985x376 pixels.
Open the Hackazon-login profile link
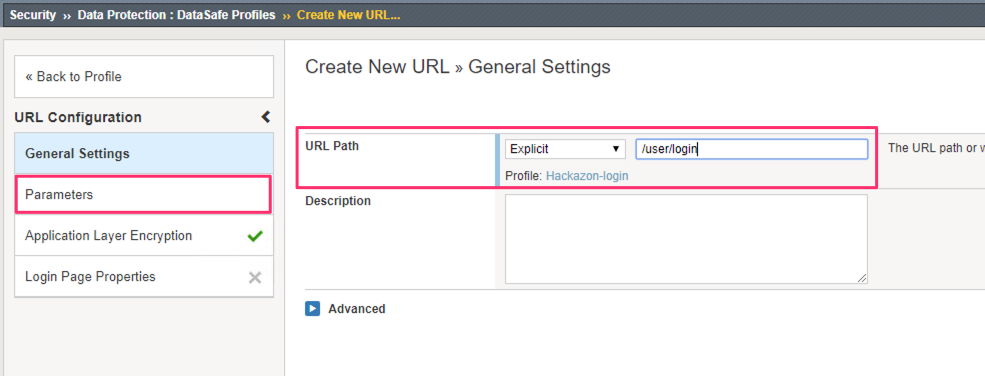pos(587,176)
